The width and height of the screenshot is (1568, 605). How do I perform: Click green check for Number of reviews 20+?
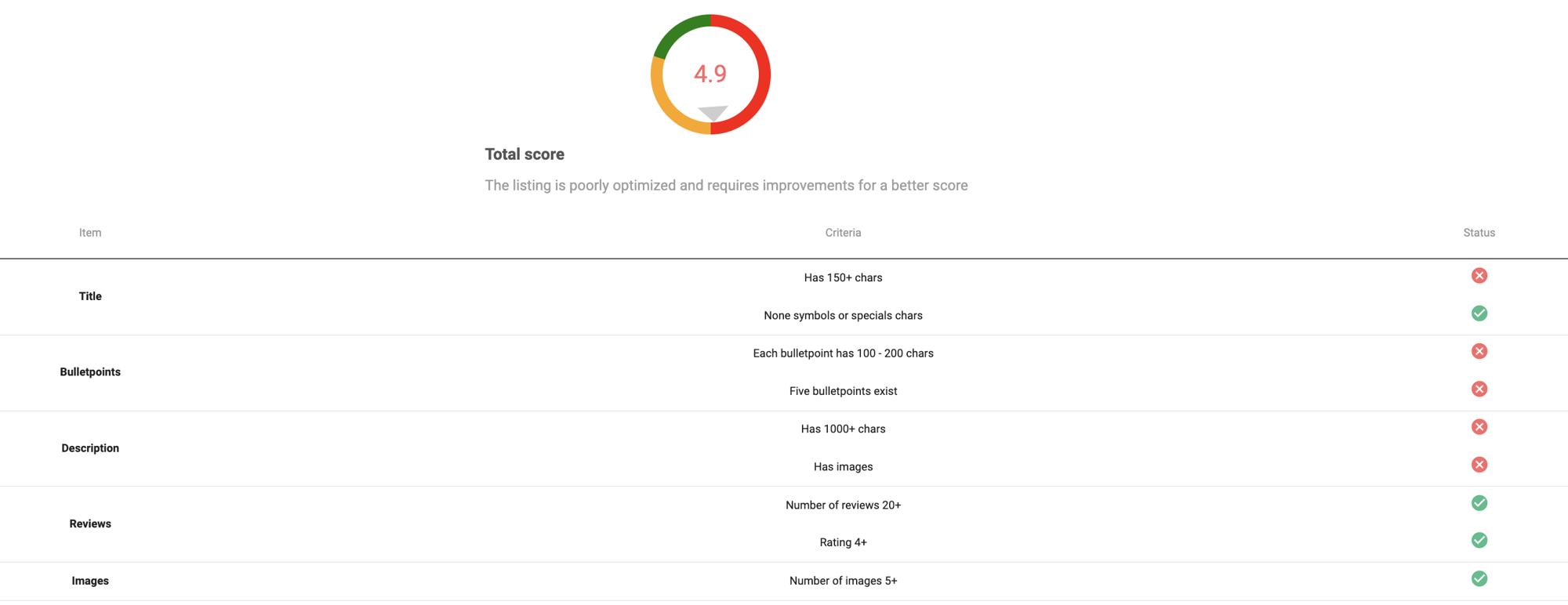1479,503
